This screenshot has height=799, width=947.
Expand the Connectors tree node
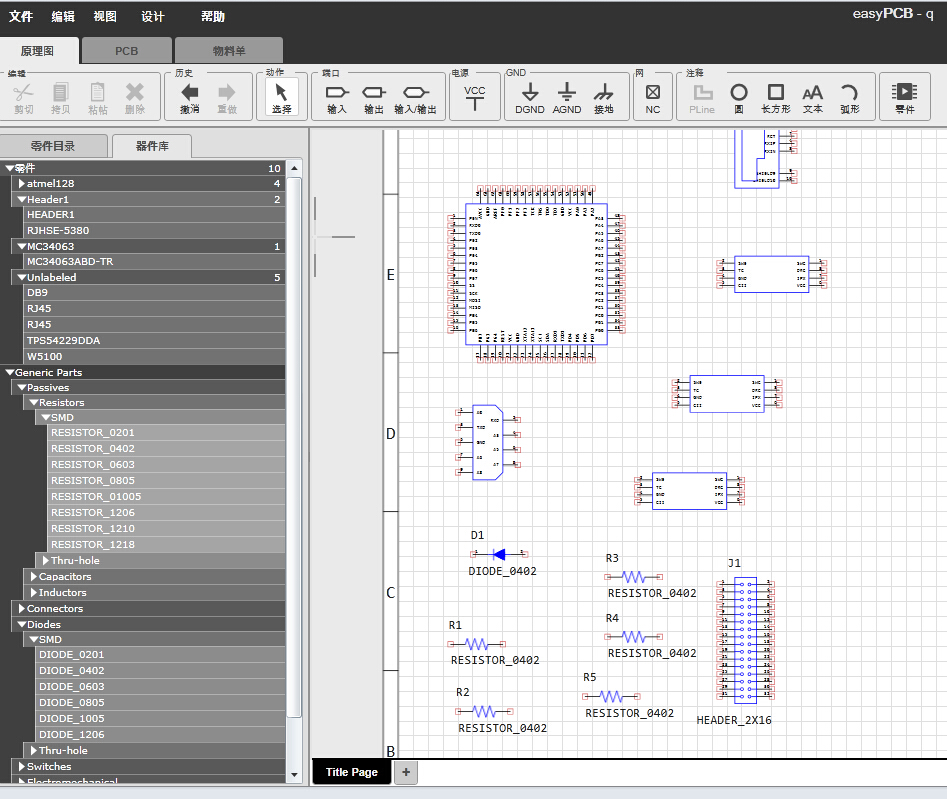coord(22,608)
